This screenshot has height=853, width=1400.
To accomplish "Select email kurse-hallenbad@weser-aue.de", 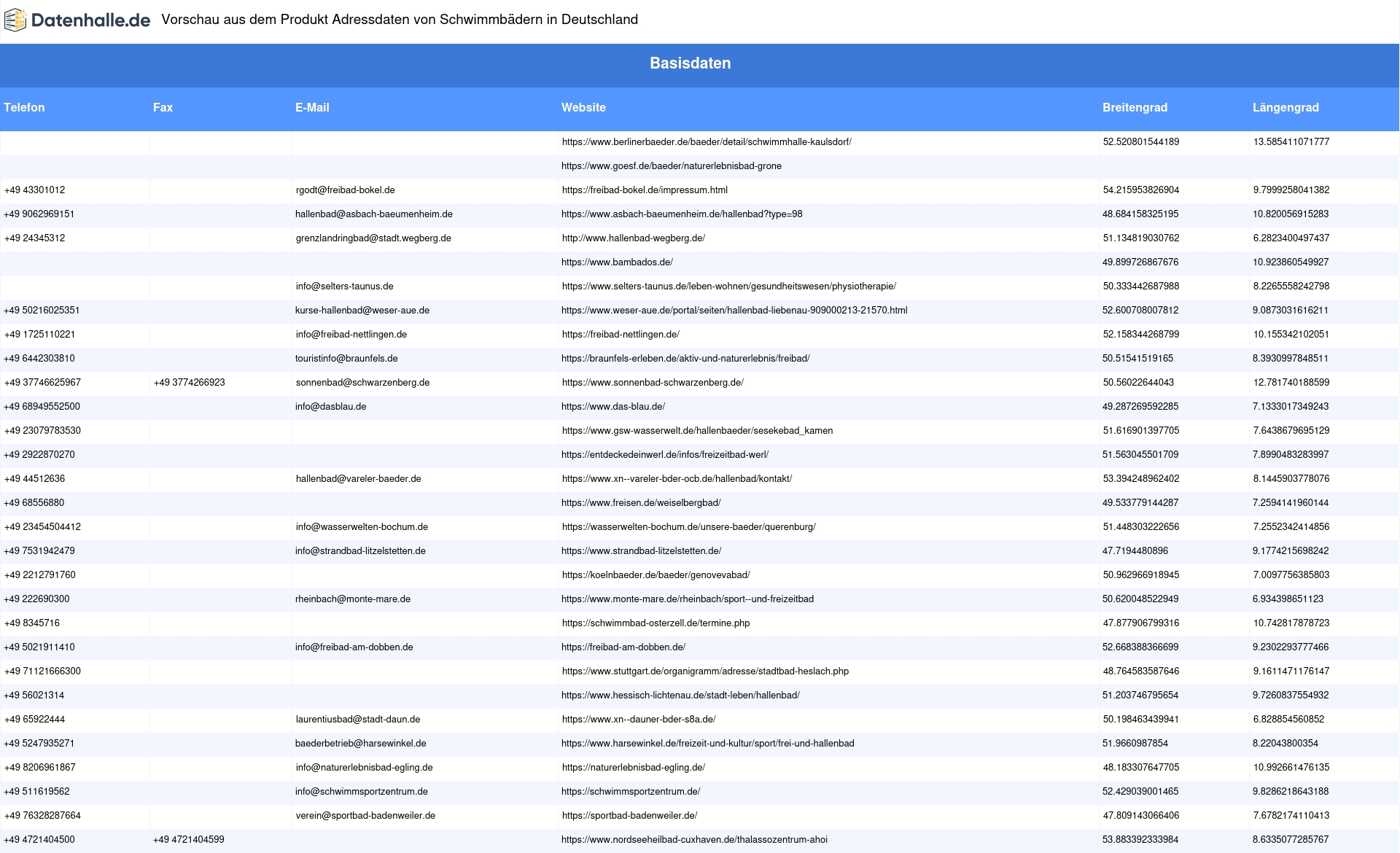I will 362,311.
